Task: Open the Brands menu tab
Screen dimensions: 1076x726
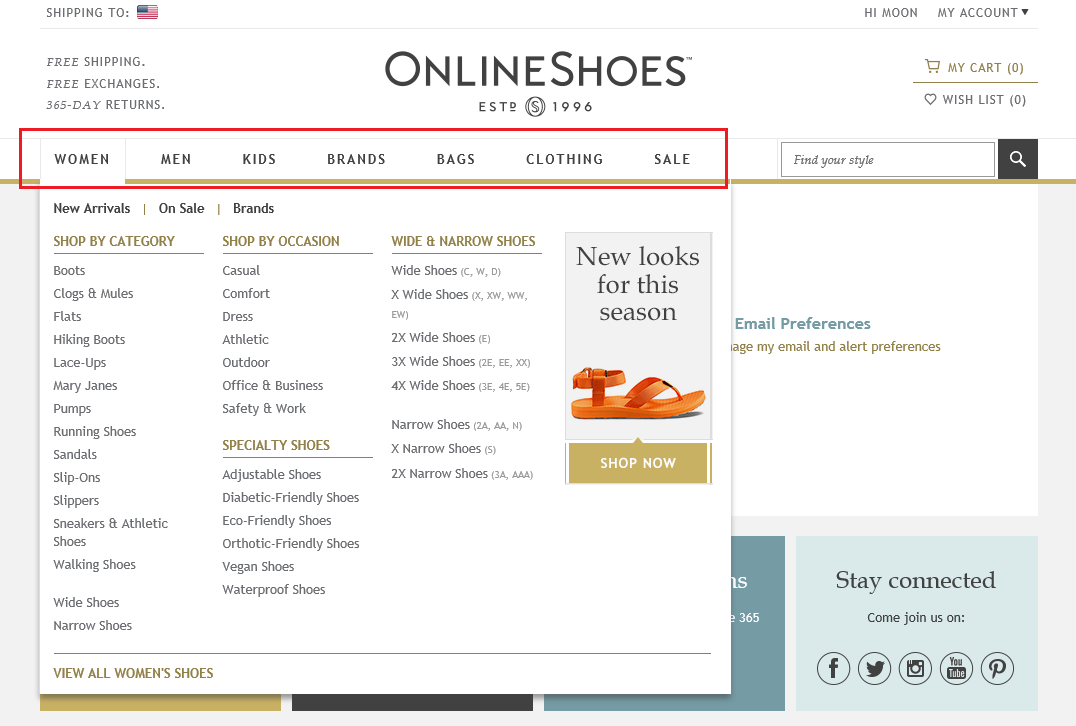Action: click(x=356, y=159)
